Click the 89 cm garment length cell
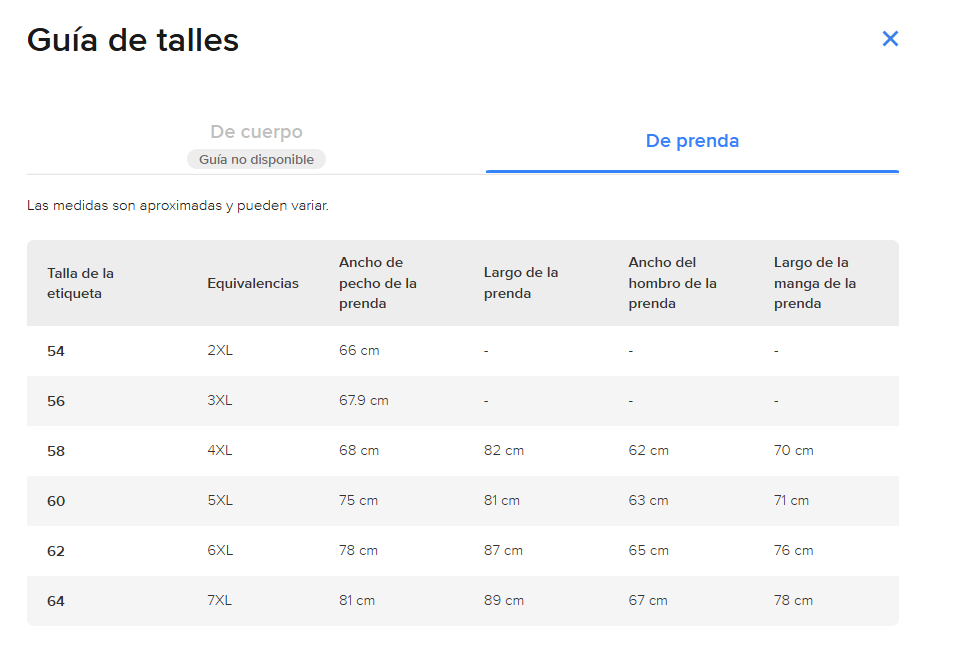The image size is (962, 648). pos(504,600)
